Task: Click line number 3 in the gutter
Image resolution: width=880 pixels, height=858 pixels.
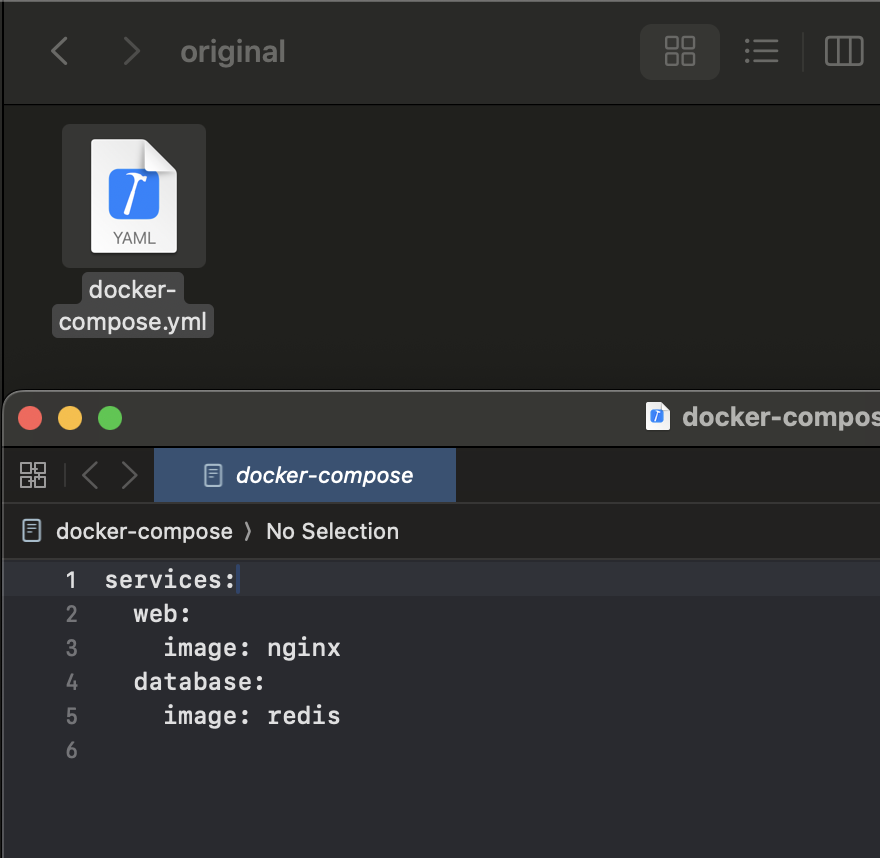Action: (x=71, y=648)
